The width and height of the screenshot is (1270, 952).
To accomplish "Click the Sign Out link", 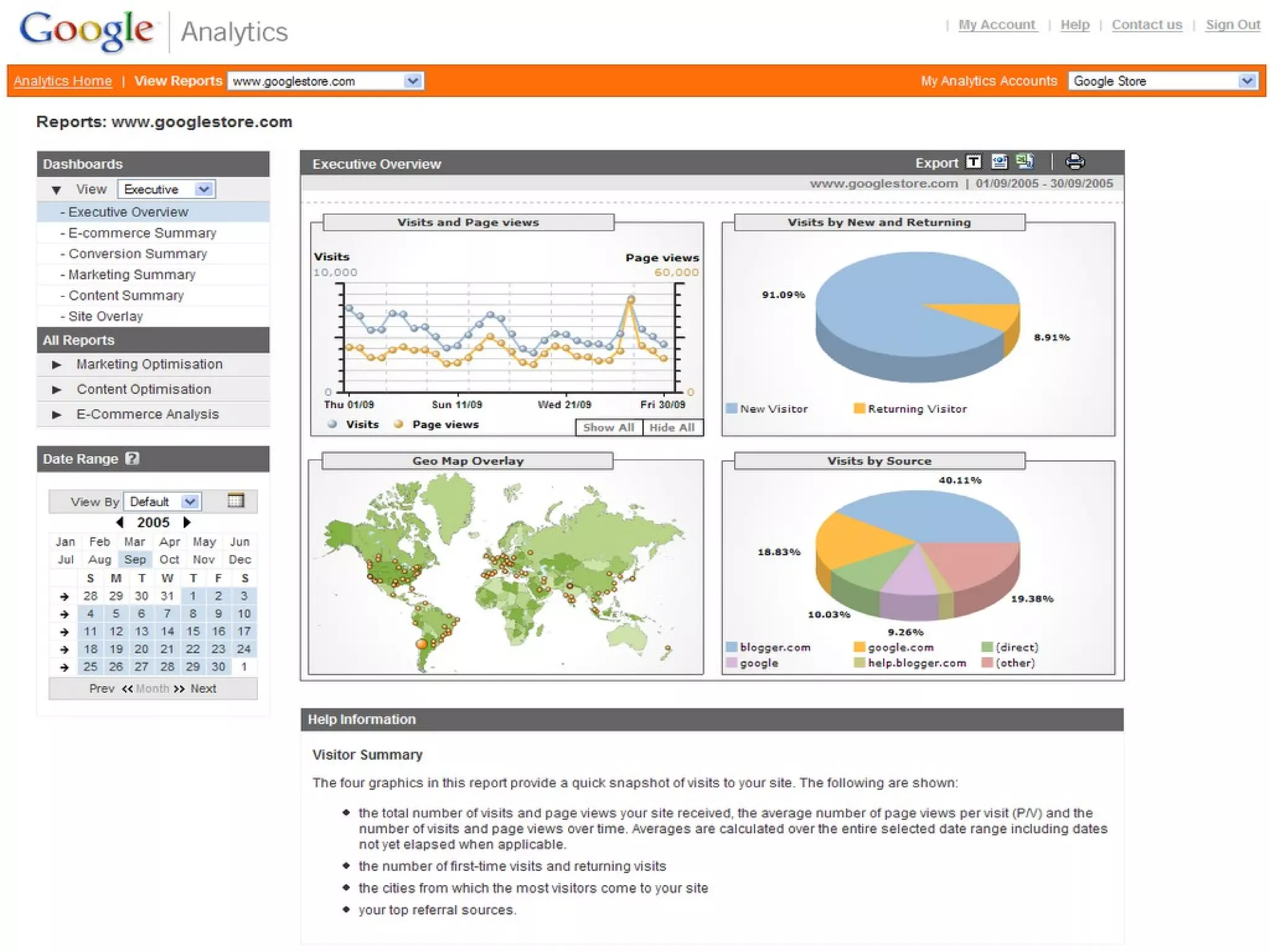I will tap(1233, 25).
